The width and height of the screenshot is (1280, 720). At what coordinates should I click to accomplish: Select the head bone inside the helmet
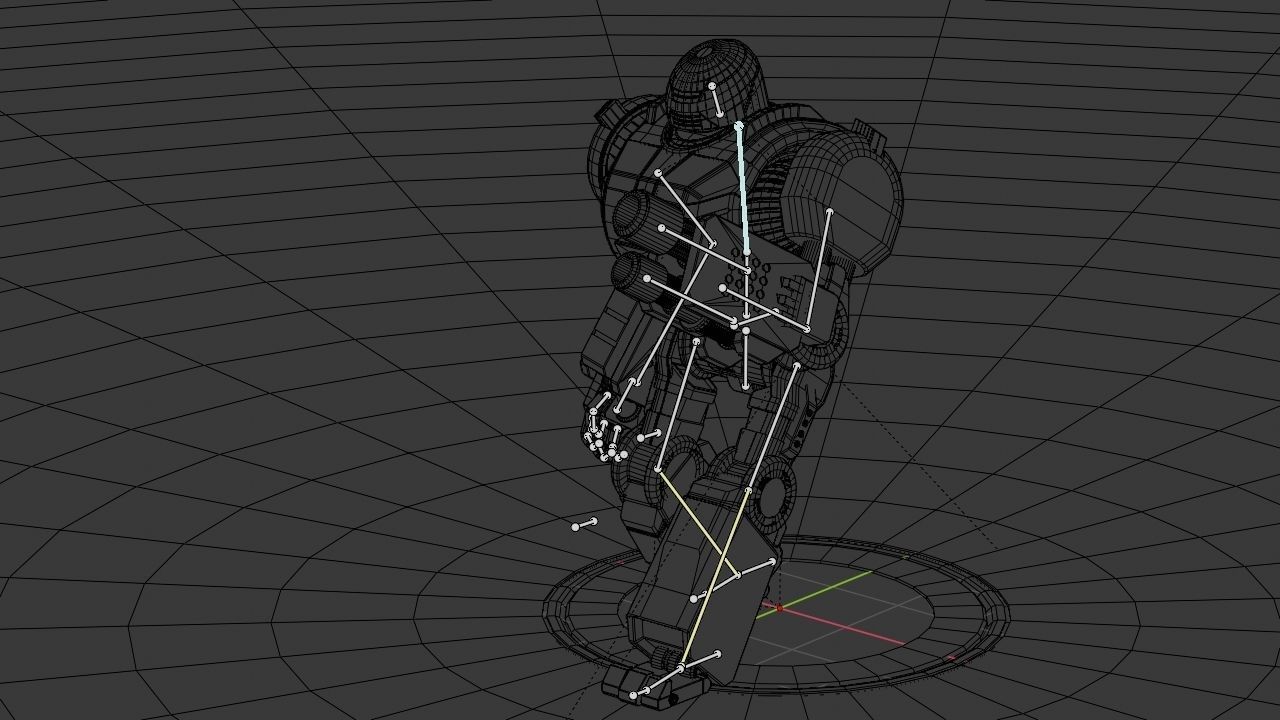[x=715, y=100]
